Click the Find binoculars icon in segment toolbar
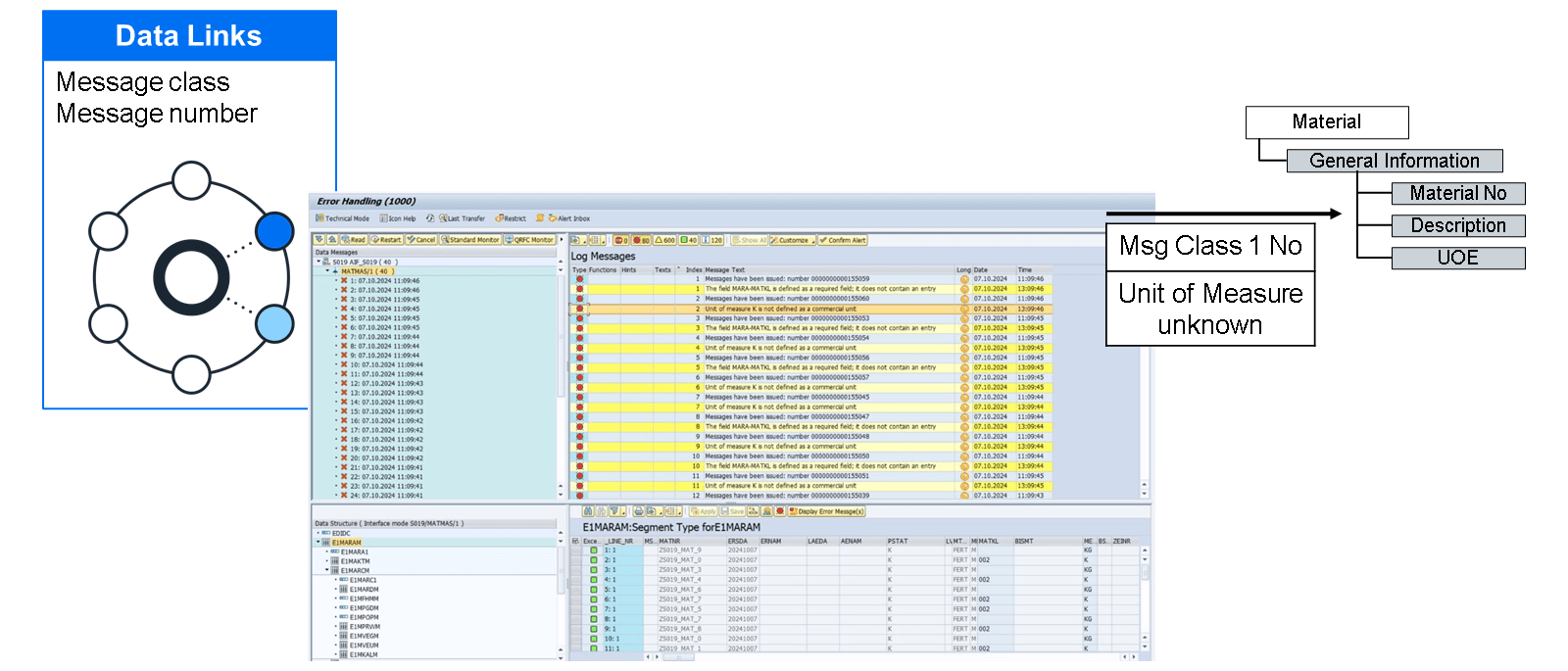Image resolution: width=1568 pixels, height=671 pixels. pos(588,511)
